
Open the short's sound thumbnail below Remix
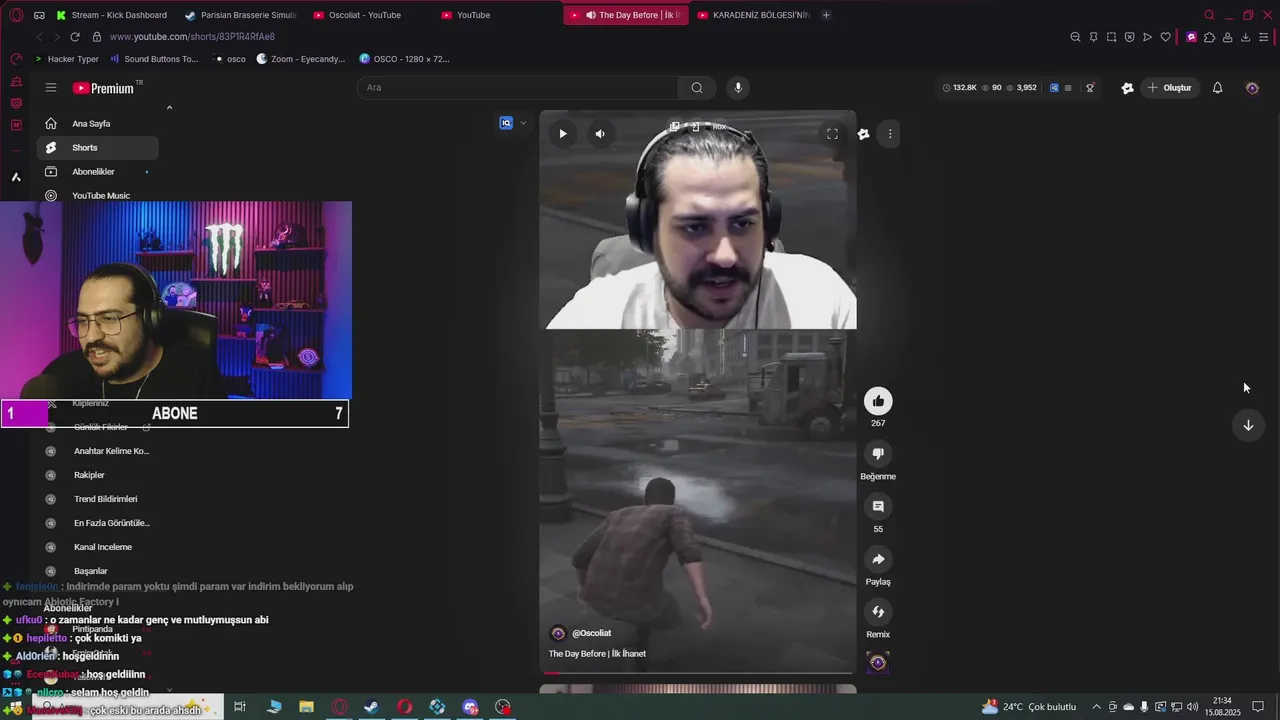click(878, 663)
